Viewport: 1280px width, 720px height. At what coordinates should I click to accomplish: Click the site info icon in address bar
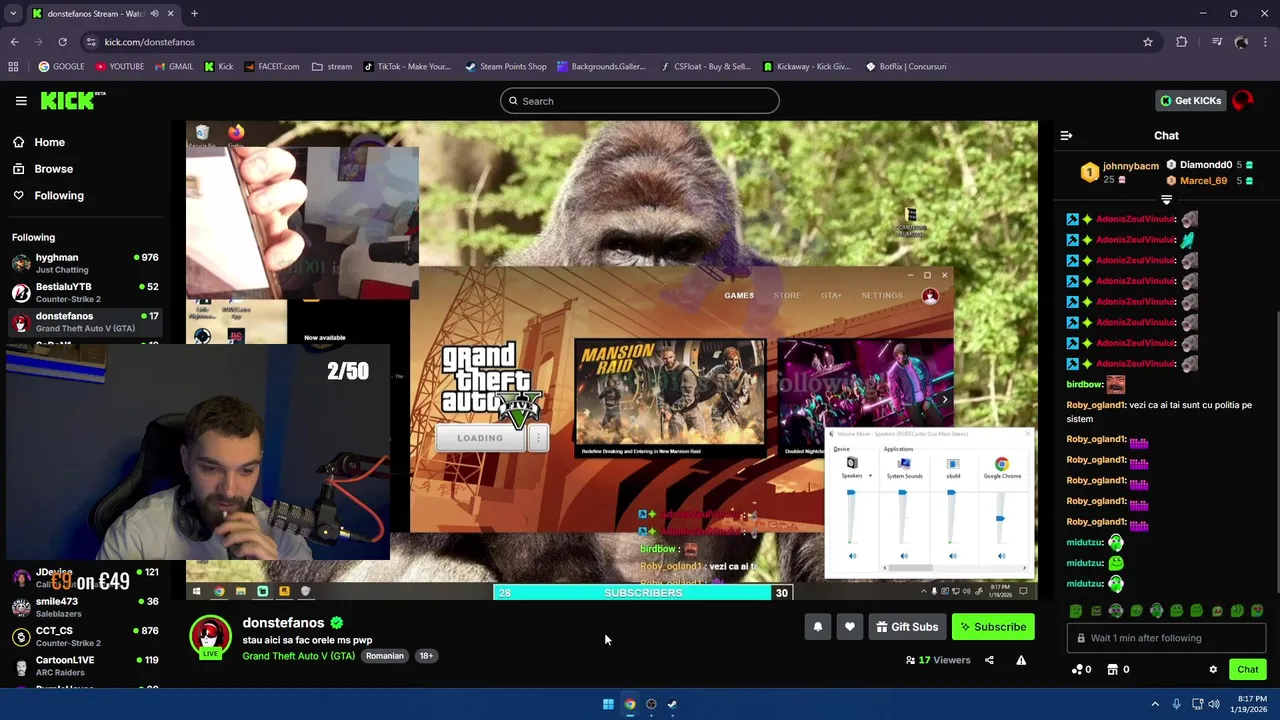tap(91, 42)
